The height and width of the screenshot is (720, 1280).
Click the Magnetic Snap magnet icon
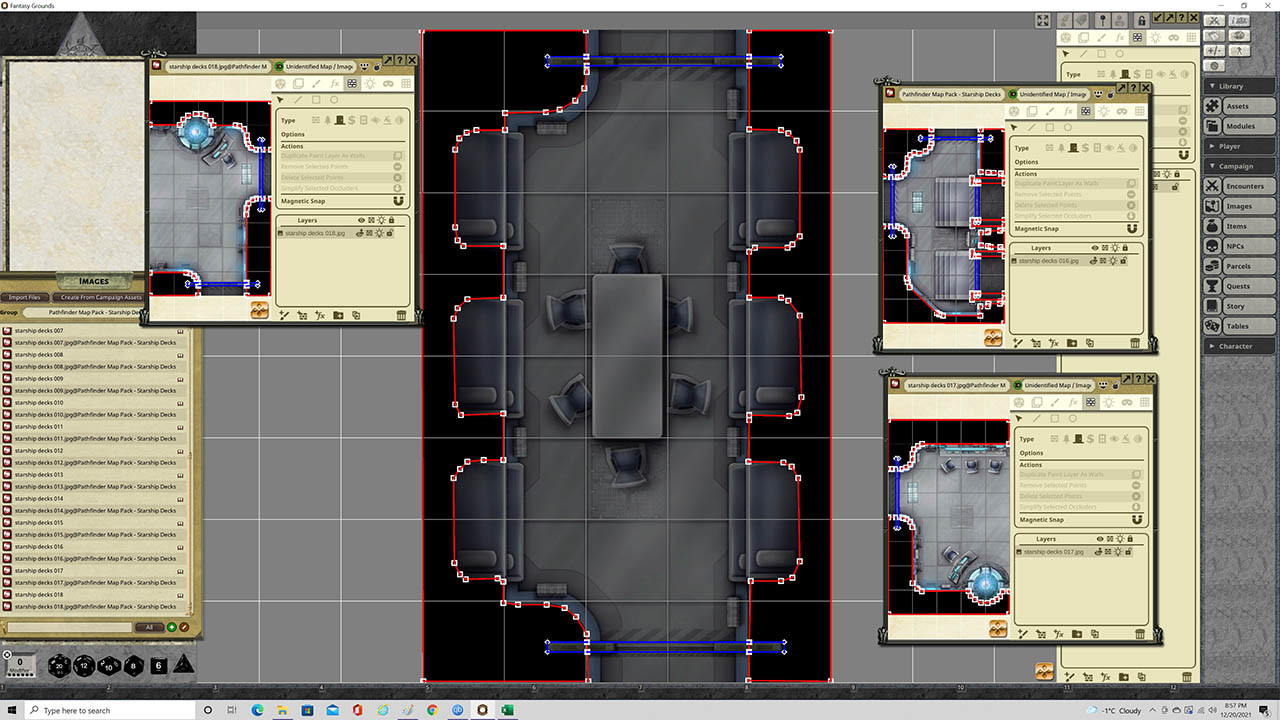[397, 200]
